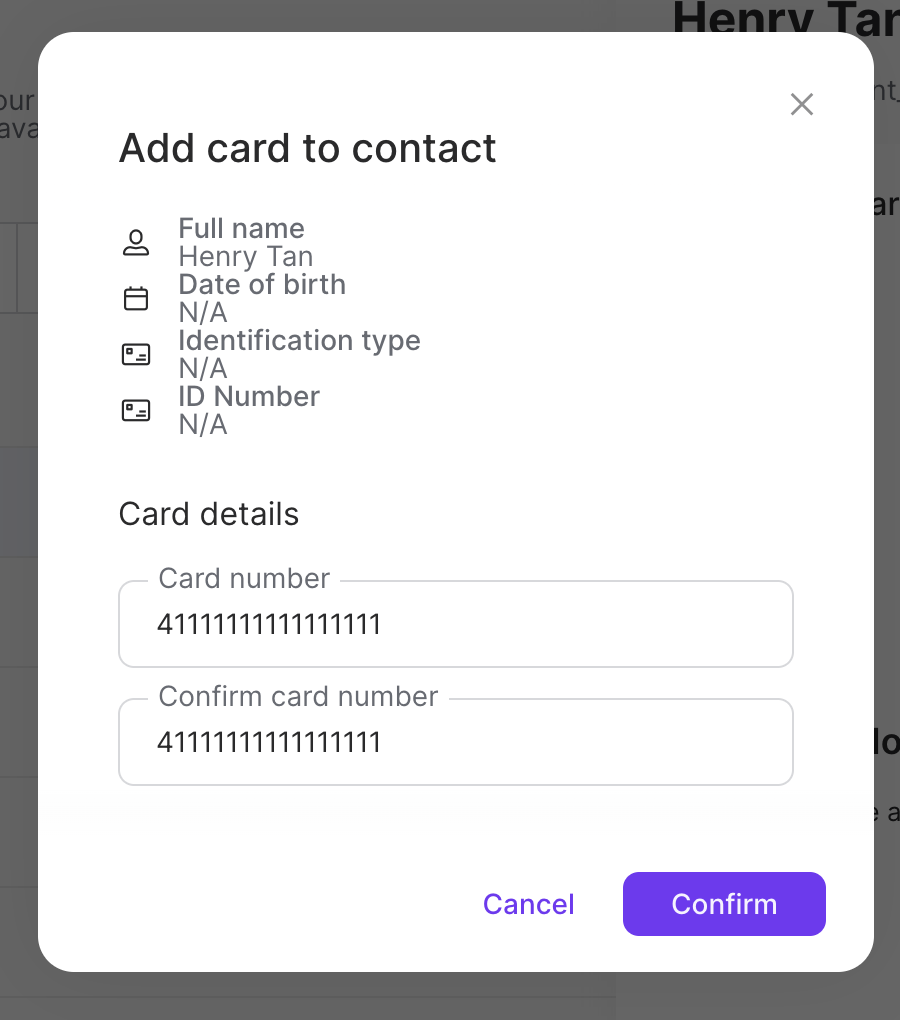Select the Card details section heading
This screenshot has height=1020, width=900.
pos(208,514)
